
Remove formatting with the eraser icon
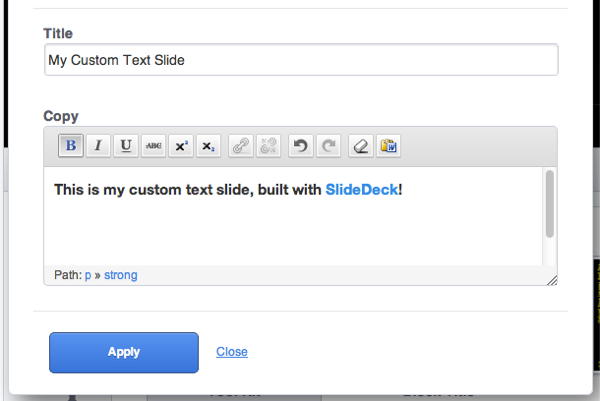361,146
